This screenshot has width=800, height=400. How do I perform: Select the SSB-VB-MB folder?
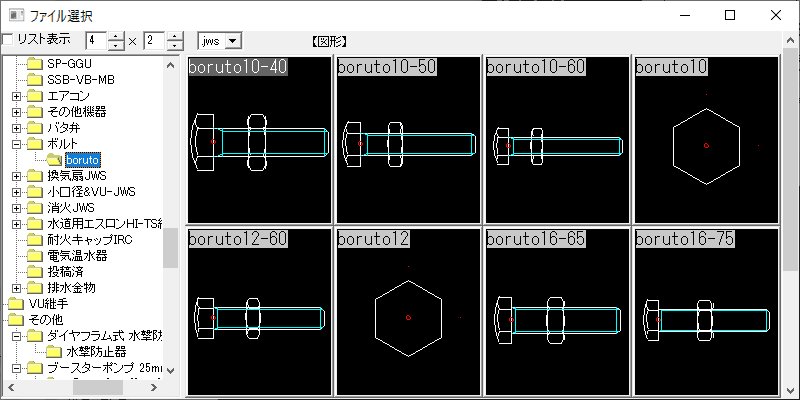coord(81,80)
